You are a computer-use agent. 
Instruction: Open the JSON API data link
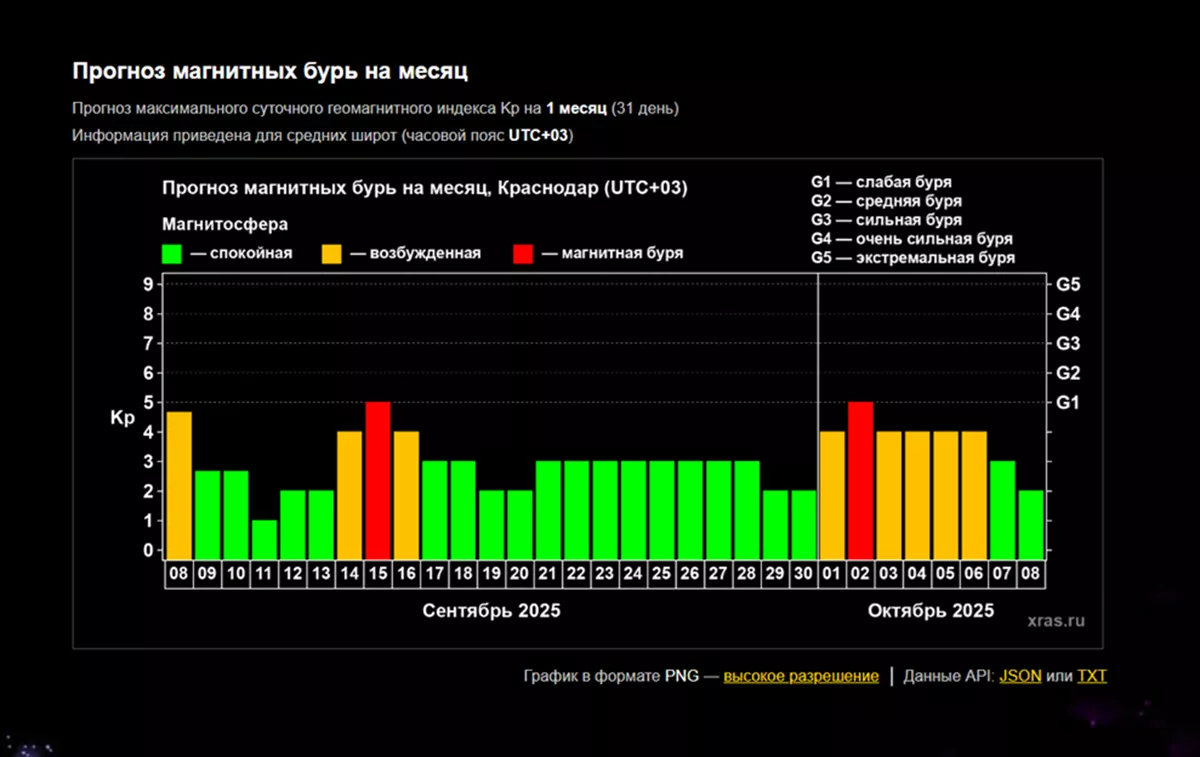[1020, 676]
